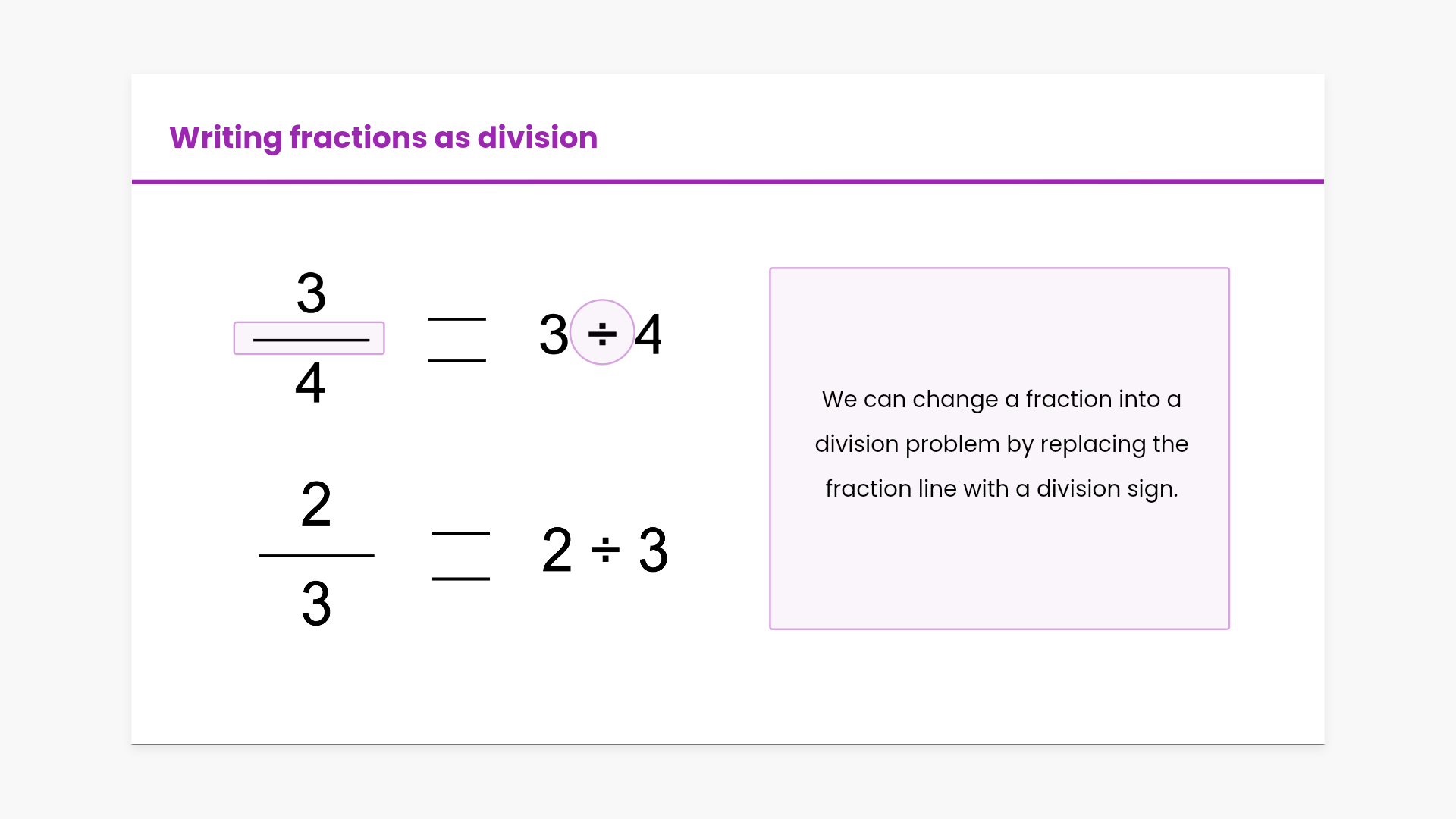The image size is (1456, 819).
Task: Select denominator 3 of the 2/3 fraction
Action: 316,604
